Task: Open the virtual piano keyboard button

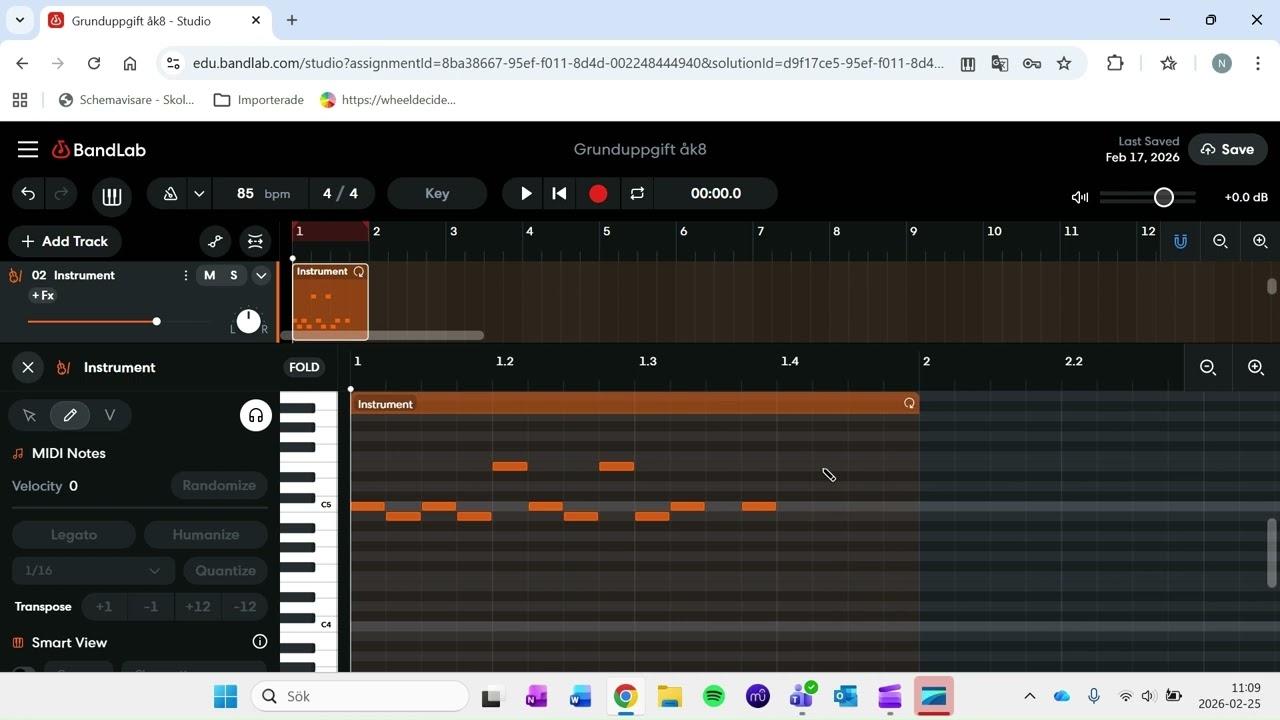Action: click(112, 197)
